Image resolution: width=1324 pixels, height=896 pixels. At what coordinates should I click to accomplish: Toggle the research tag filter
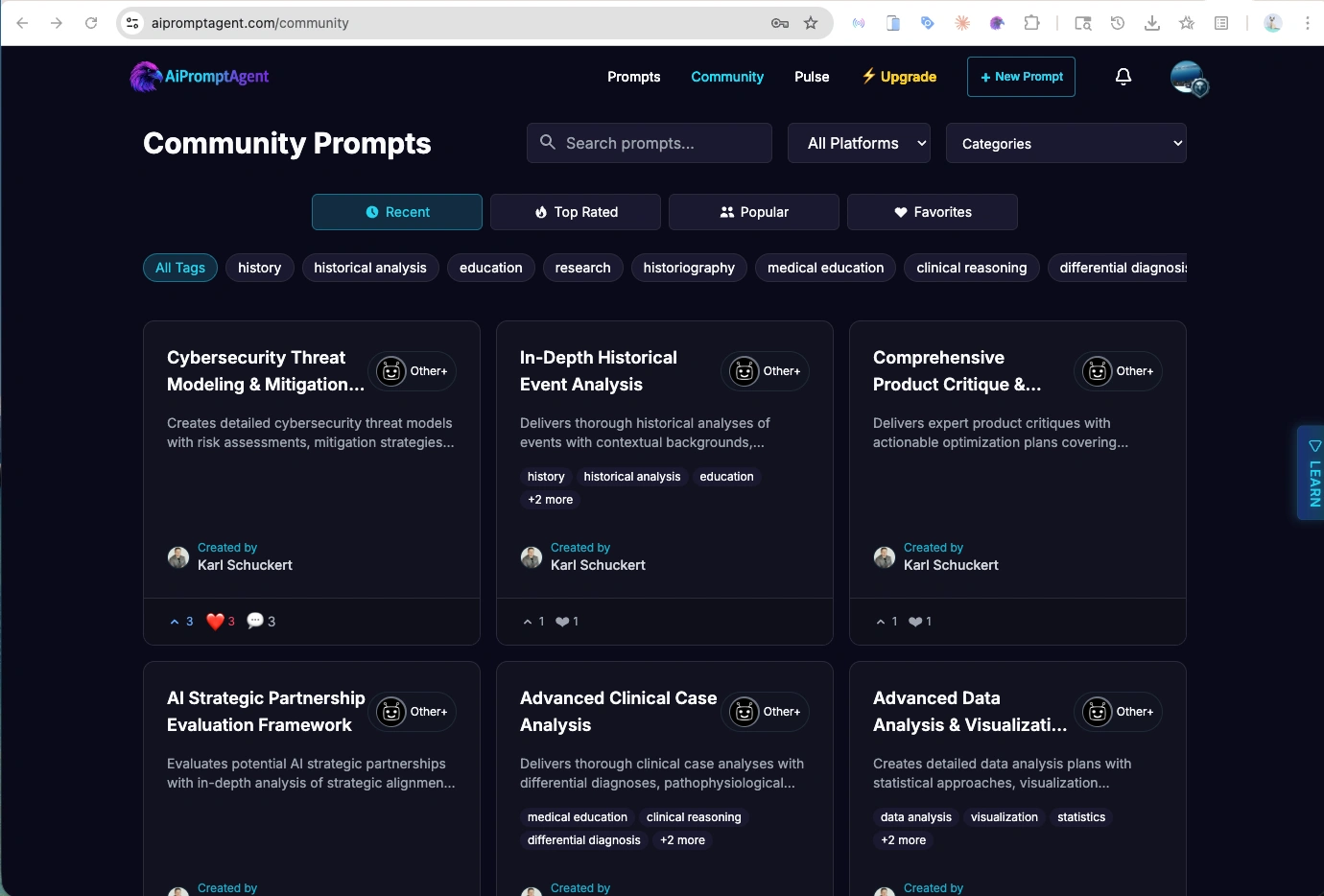582,268
